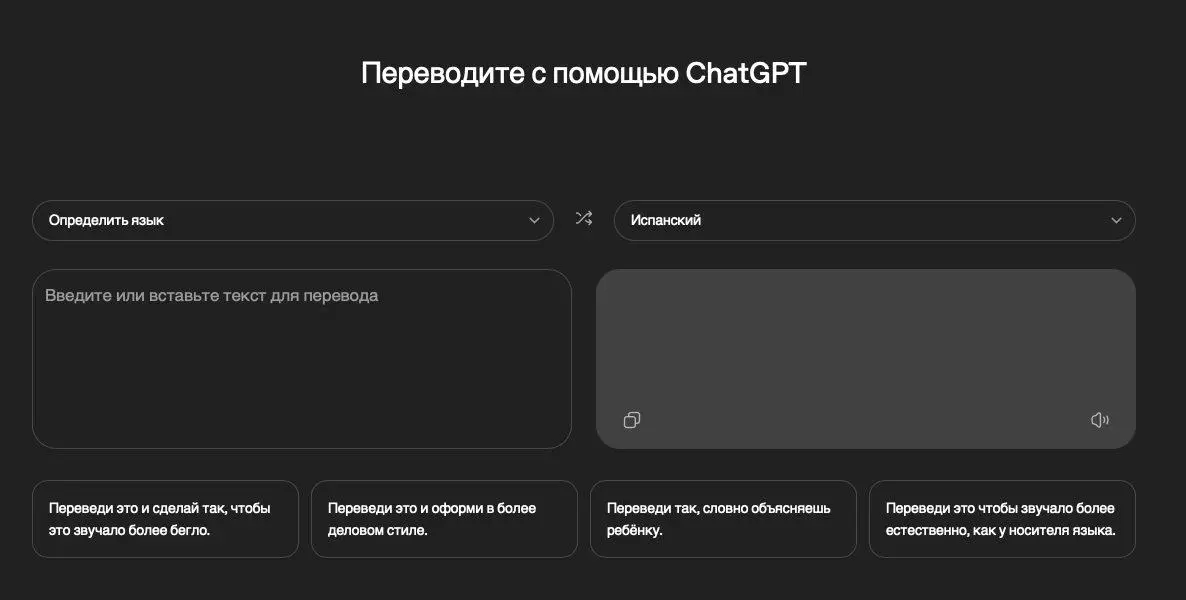Open the Испанский target language dropdown

coord(874,220)
